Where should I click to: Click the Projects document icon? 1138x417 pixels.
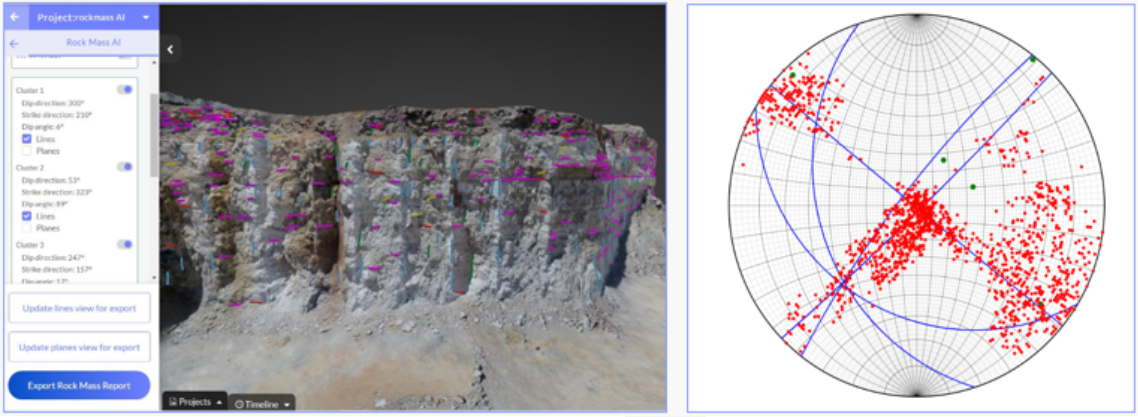(173, 401)
